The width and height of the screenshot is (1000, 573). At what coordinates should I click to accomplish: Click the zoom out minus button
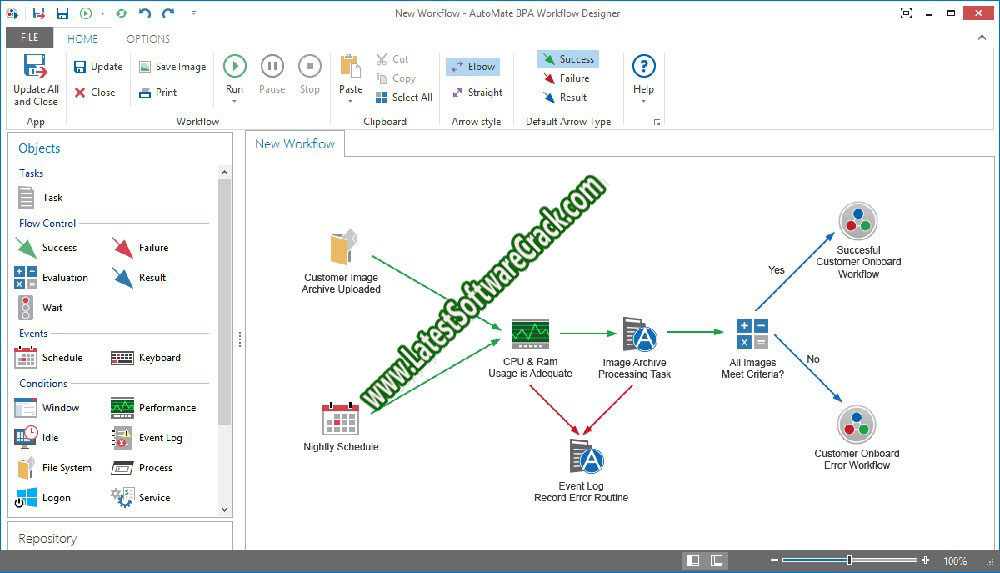[x=774, y=560]
